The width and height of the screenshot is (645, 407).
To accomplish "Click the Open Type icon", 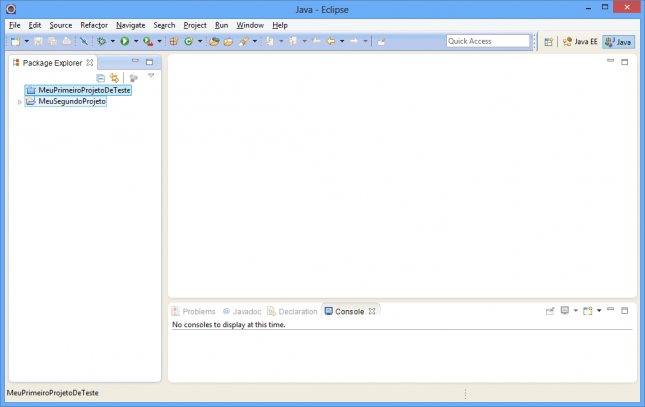I will coord(214,41).
